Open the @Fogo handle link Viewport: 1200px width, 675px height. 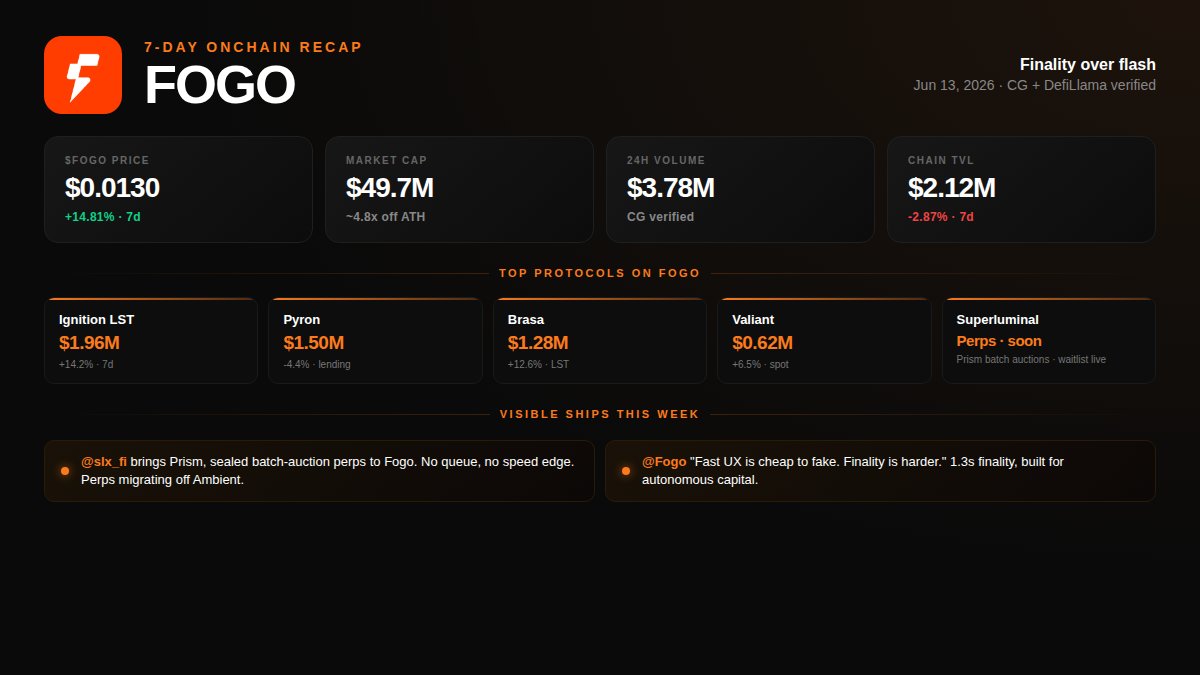pos(664,462)
